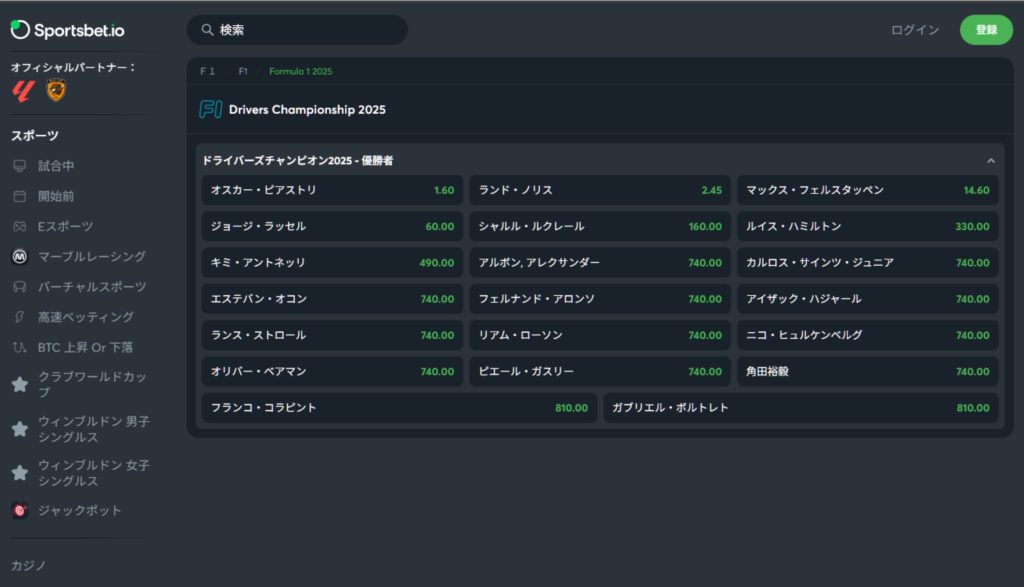Screen dimensions: 1024x587
Task: Select the カルロス・サインツ・ジュニア odds button
Action: tap(868, 262)
